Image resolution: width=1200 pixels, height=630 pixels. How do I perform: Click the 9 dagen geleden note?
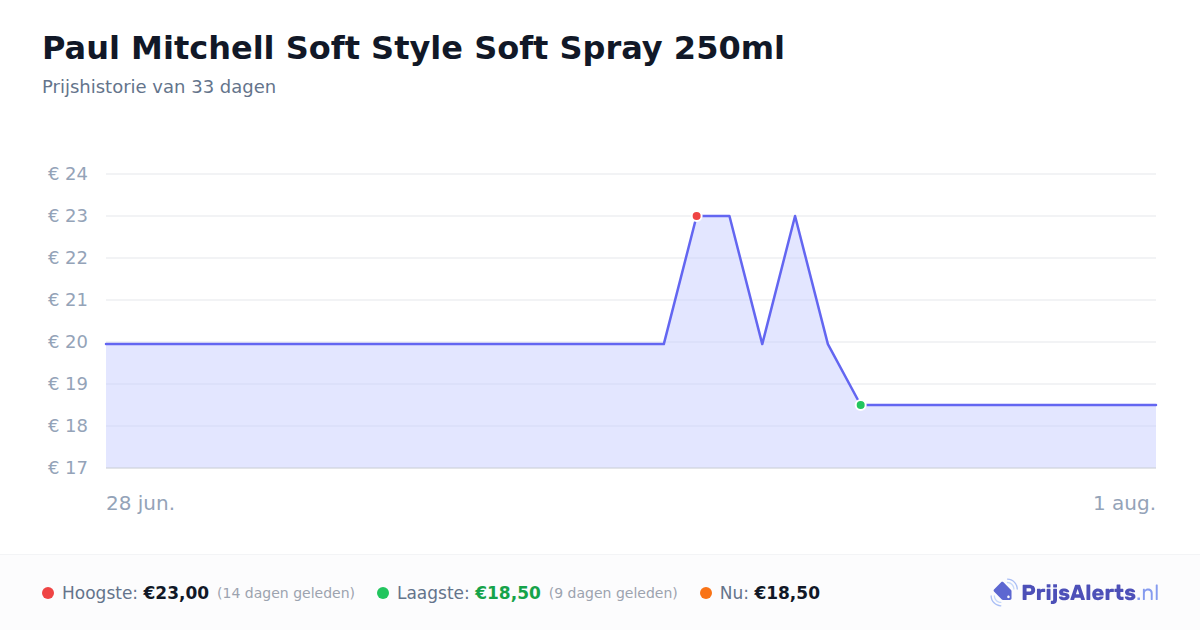pos(613,593)
